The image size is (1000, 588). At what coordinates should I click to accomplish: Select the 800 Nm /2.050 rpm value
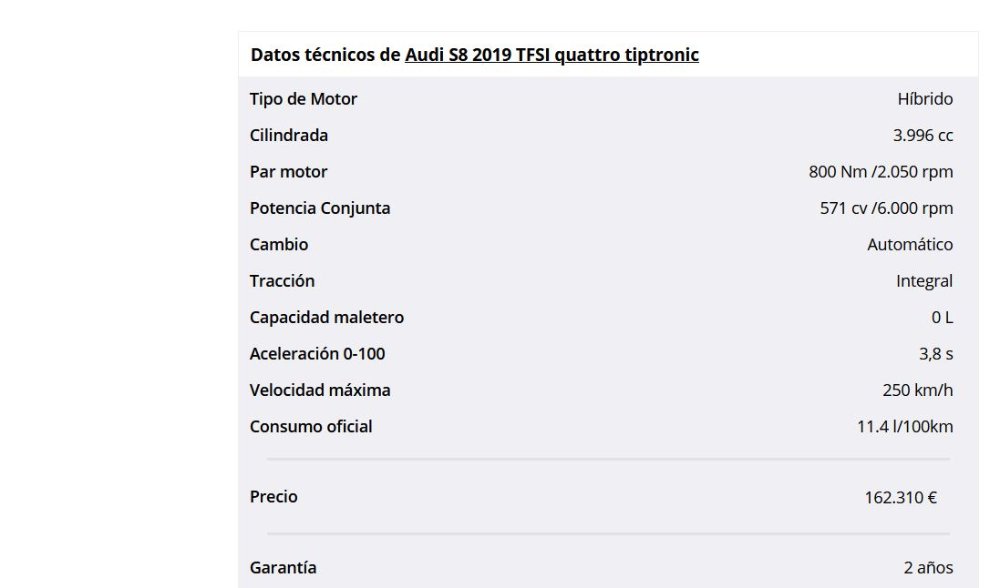click(x=881, y=172)
